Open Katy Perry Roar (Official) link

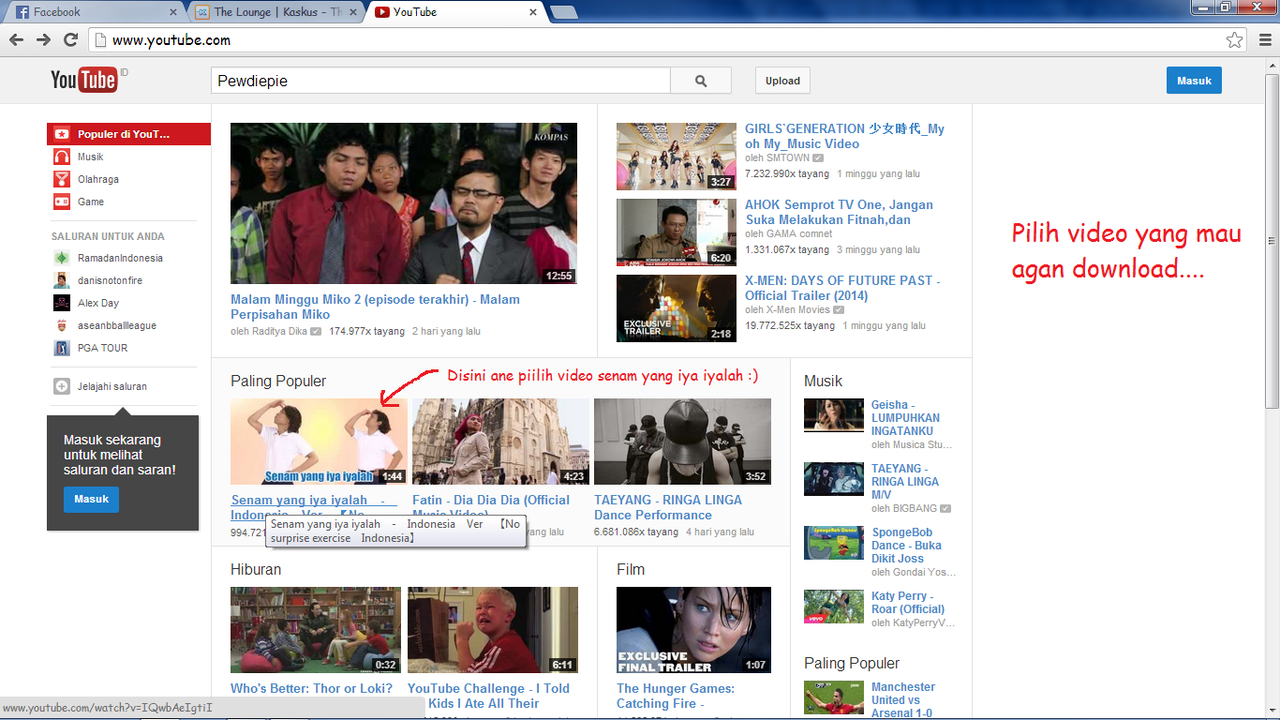click(908, 602)
